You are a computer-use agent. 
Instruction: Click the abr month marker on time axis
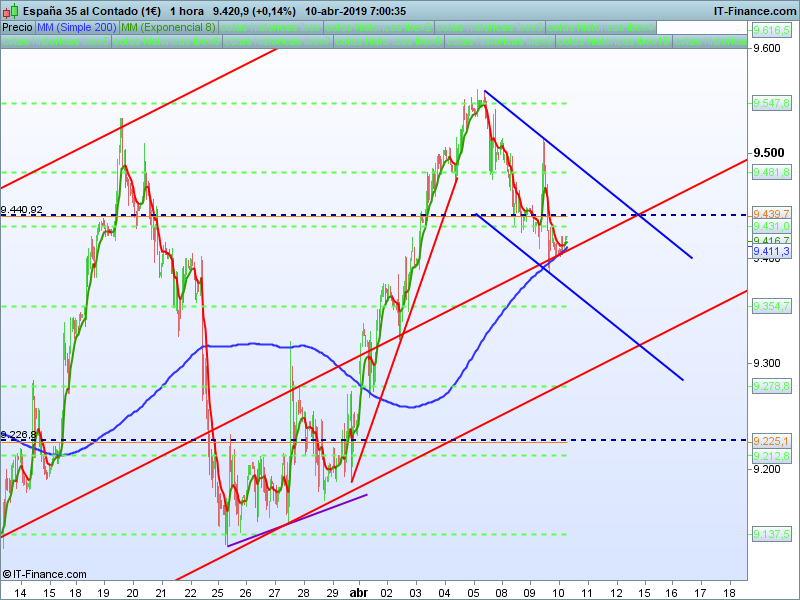coord(359,593)
